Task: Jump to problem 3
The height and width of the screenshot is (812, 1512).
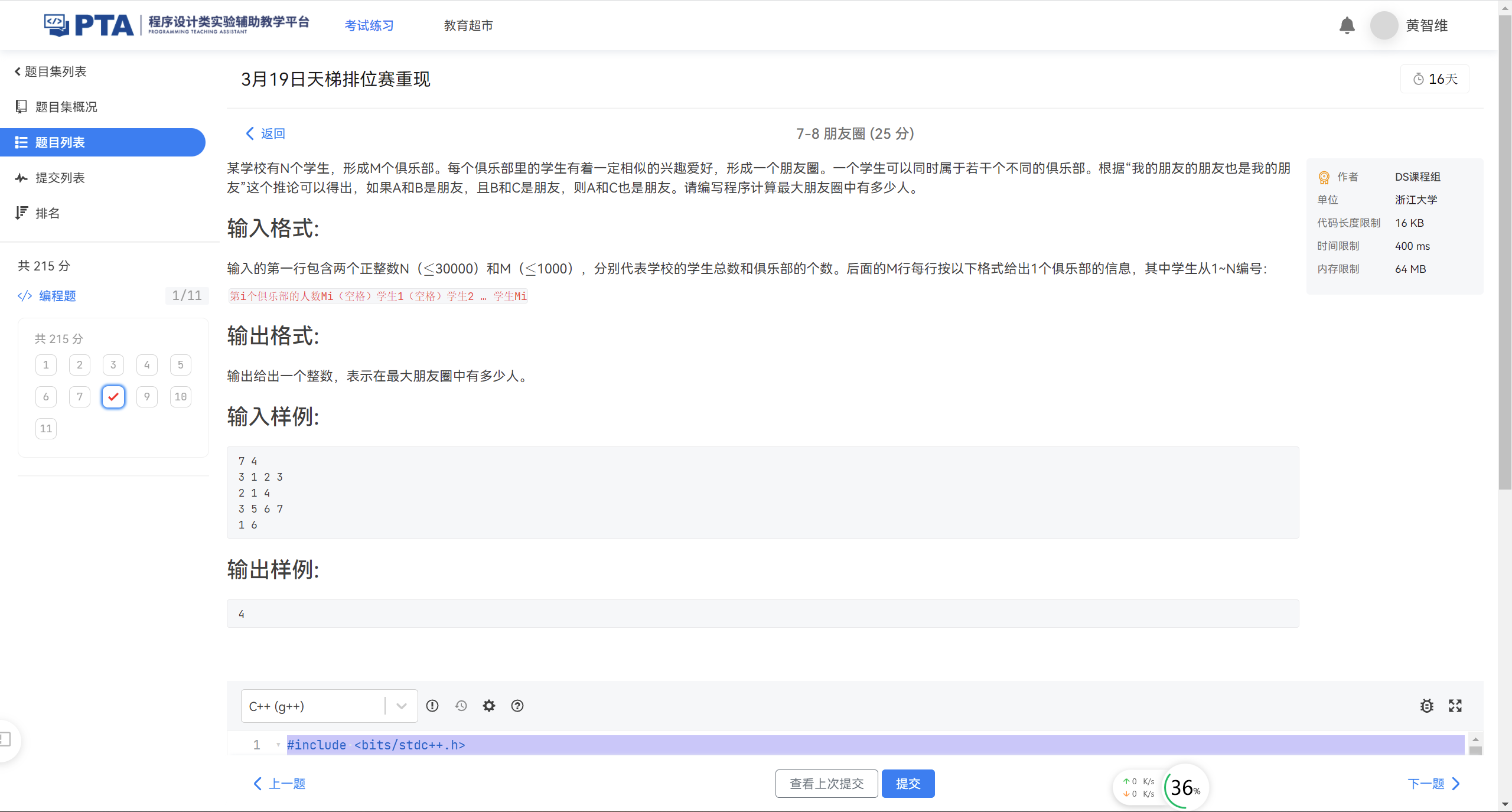Action: pyautogui.click(x=113, y=365)
